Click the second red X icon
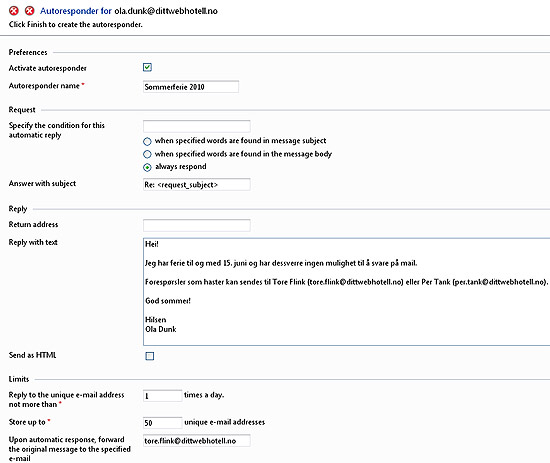550x463 pixels. coord(29,11)
